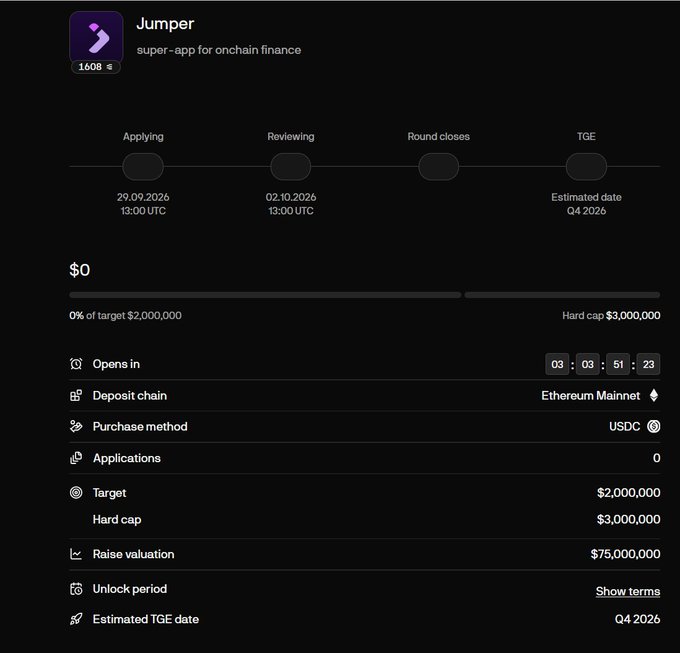This screenshot has height=653, width=680.
Task: Click the Raise valuation label
Action: tap(134, 554)
